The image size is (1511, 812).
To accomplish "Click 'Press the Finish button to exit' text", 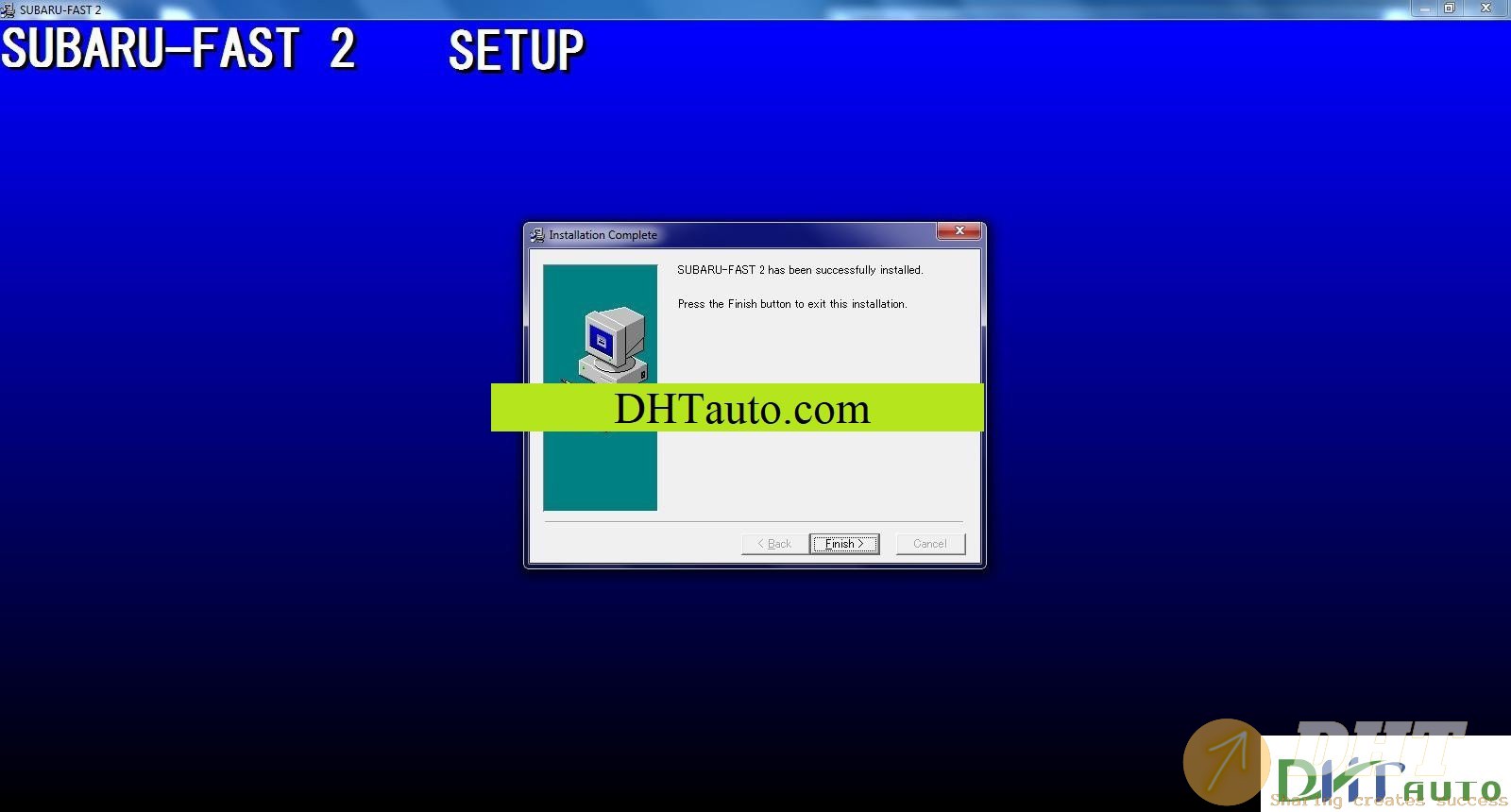I will pyautogui.click(x=792, y=304).
